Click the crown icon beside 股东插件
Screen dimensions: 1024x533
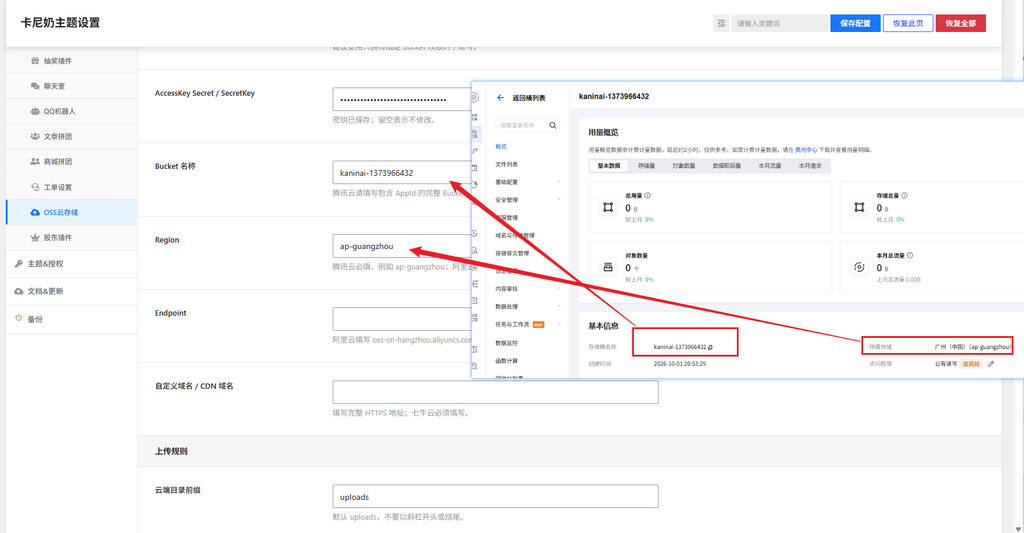click(x=35, y=238)
